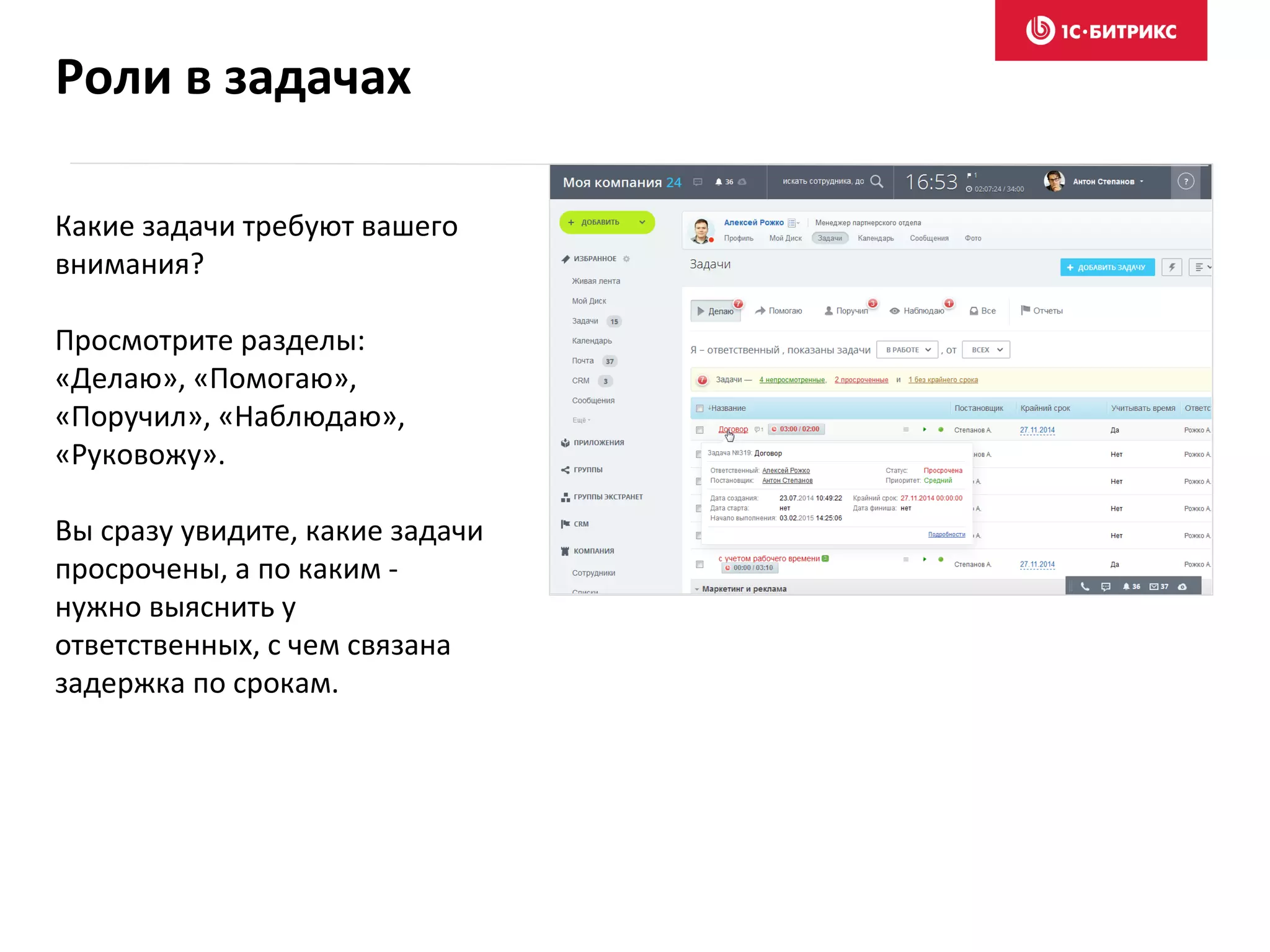Expand the Ещё item in sidebar
The height and width of the screenshot is (952, 1270).
[x=581, y=420]
